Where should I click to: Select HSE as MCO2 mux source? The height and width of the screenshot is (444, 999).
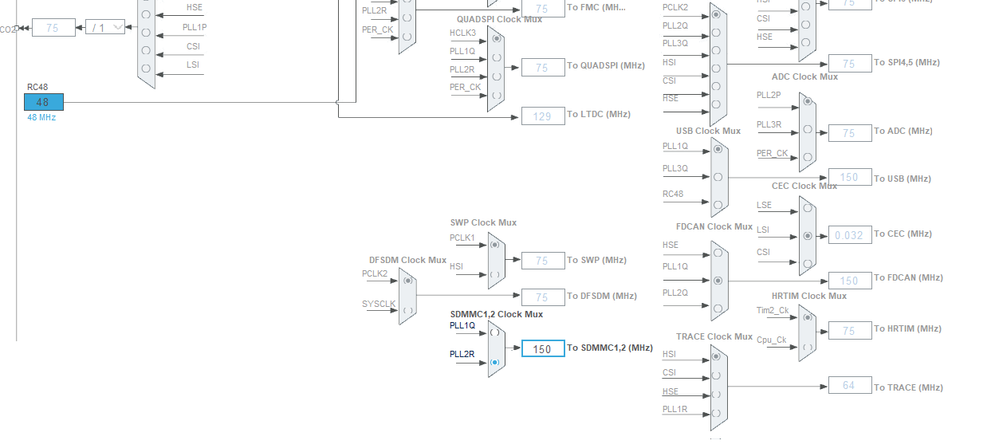[x=147, y=14]
